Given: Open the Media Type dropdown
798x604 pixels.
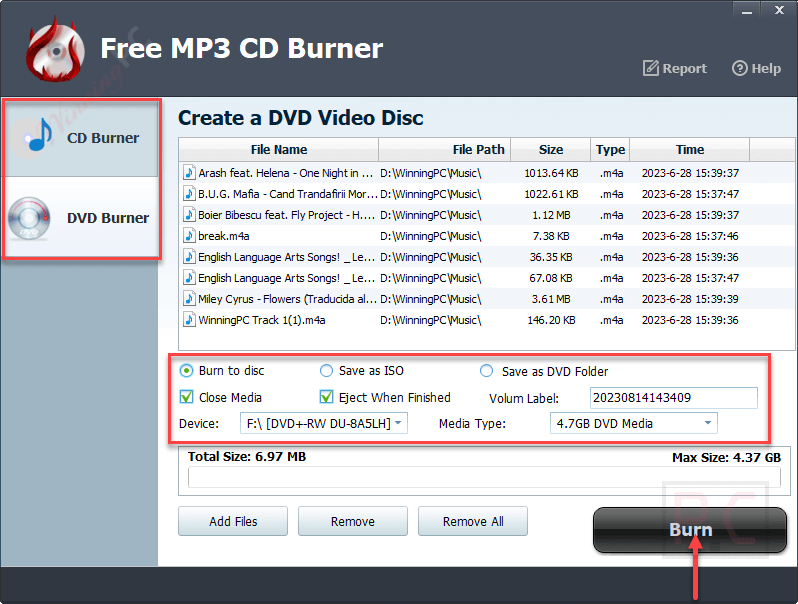Looking at the screenshot, I should 634,423.
